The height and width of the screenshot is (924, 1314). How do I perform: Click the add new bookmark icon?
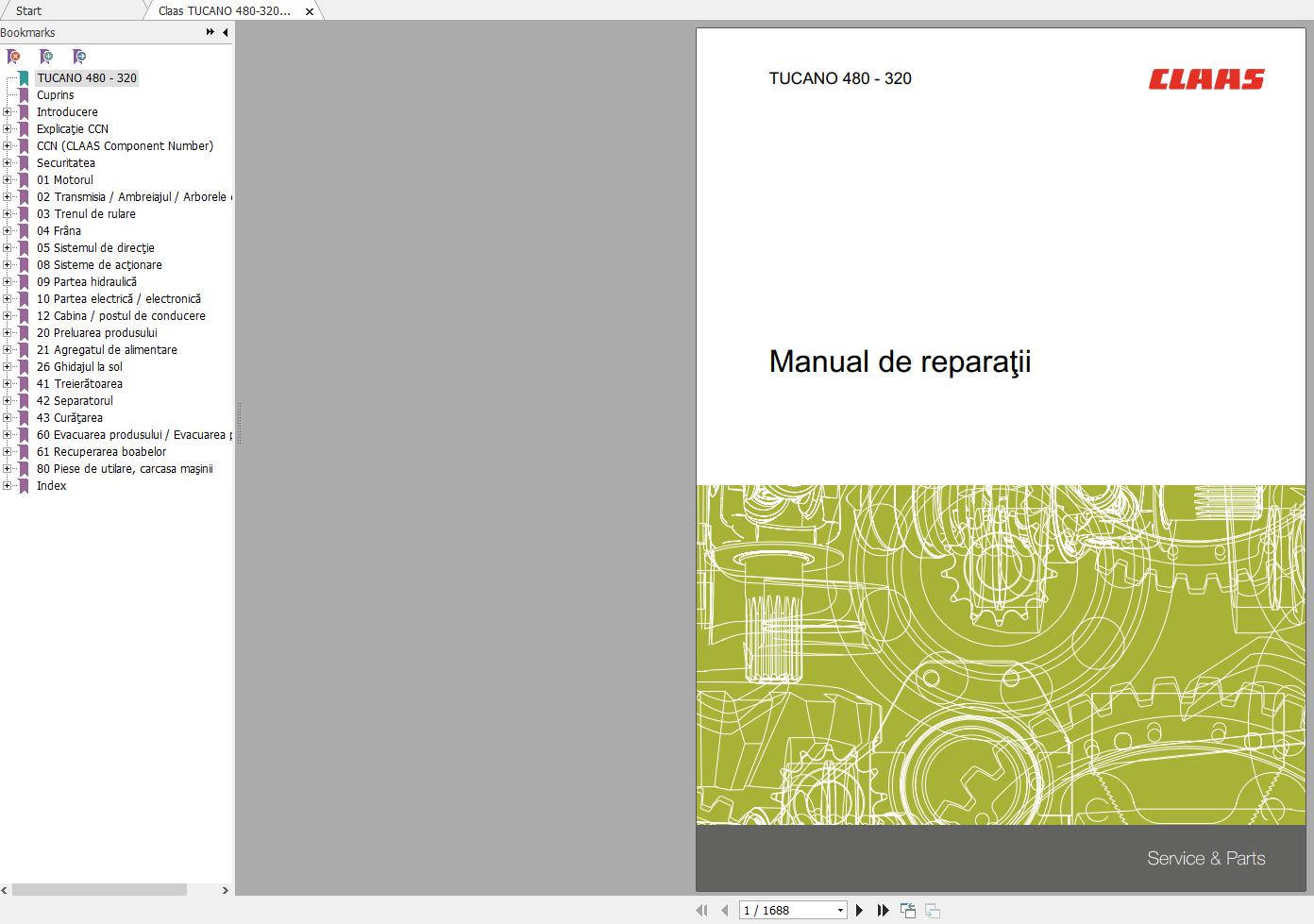(x=46, y=57)
